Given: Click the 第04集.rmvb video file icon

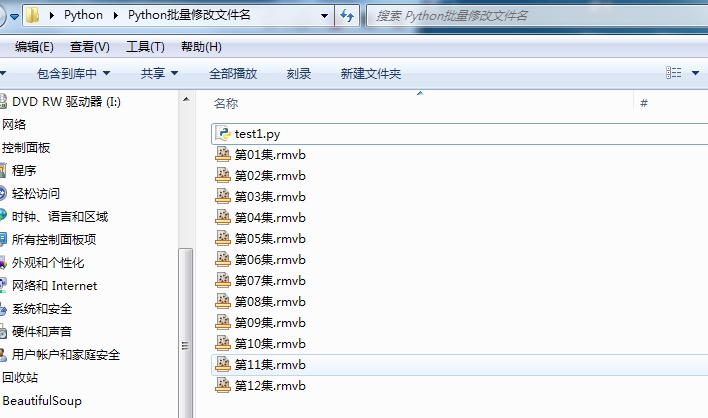Looking at the screenshot, I should (223, 217).
